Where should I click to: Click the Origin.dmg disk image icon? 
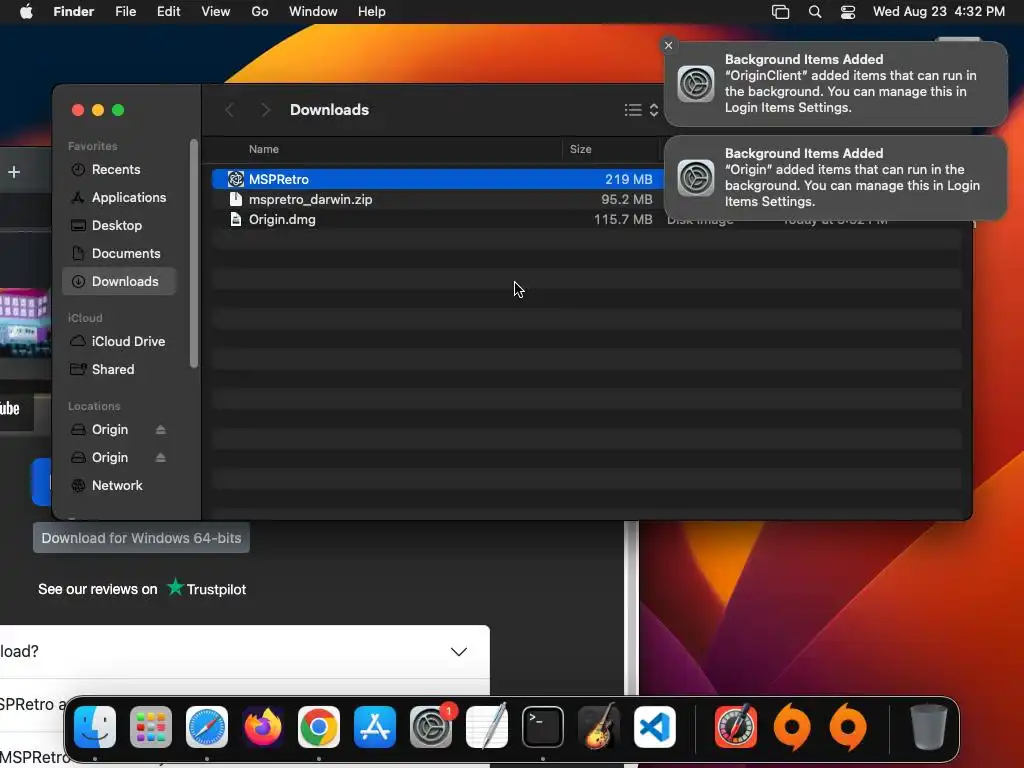(x=236, y=219)
